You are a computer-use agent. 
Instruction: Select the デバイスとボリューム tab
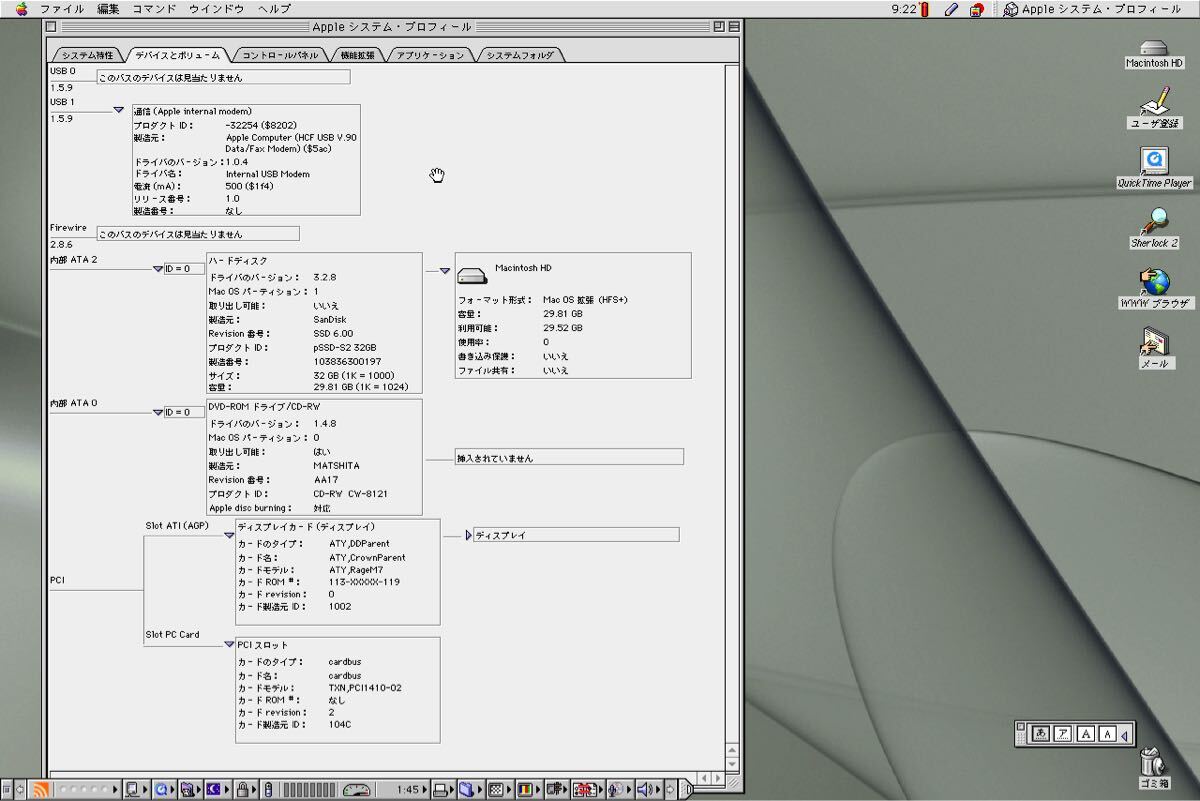[178, 55]
